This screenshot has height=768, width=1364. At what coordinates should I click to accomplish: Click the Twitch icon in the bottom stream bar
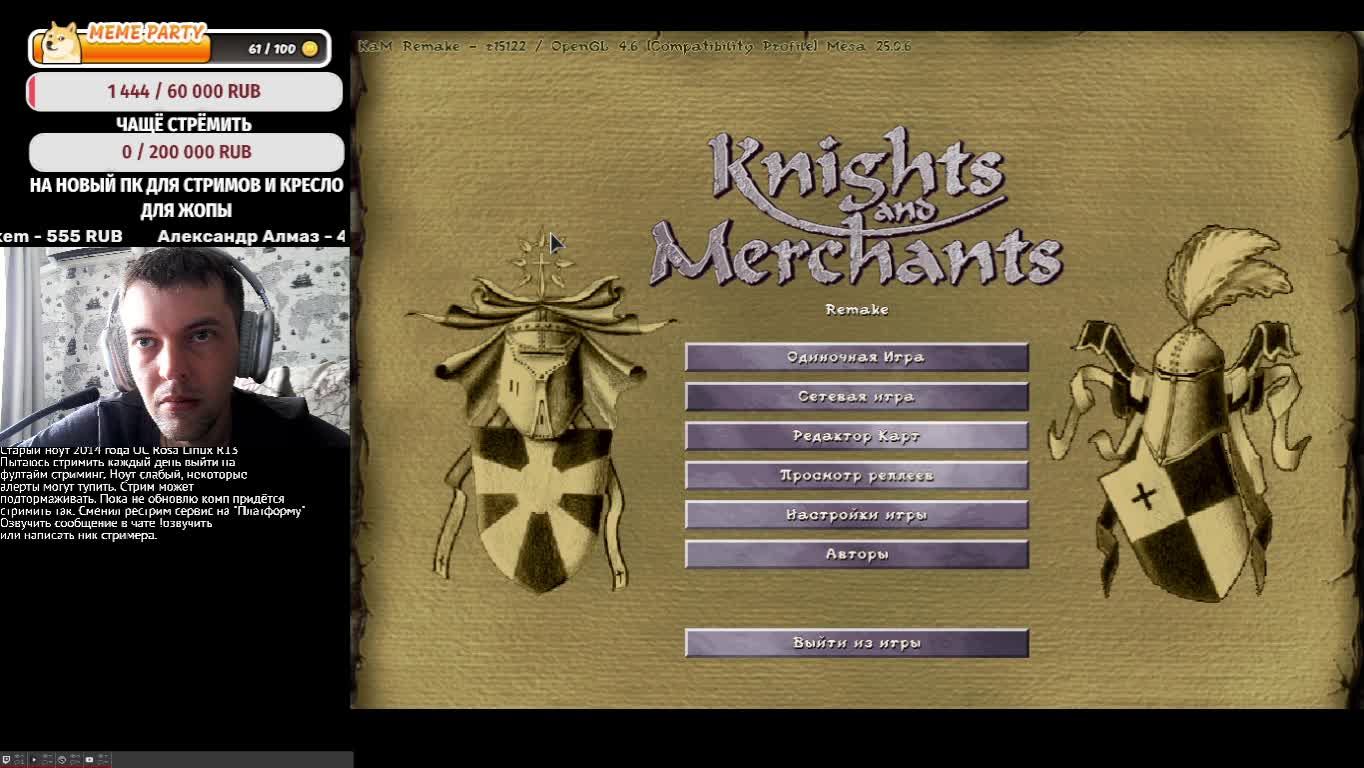(x=6, y=760)
